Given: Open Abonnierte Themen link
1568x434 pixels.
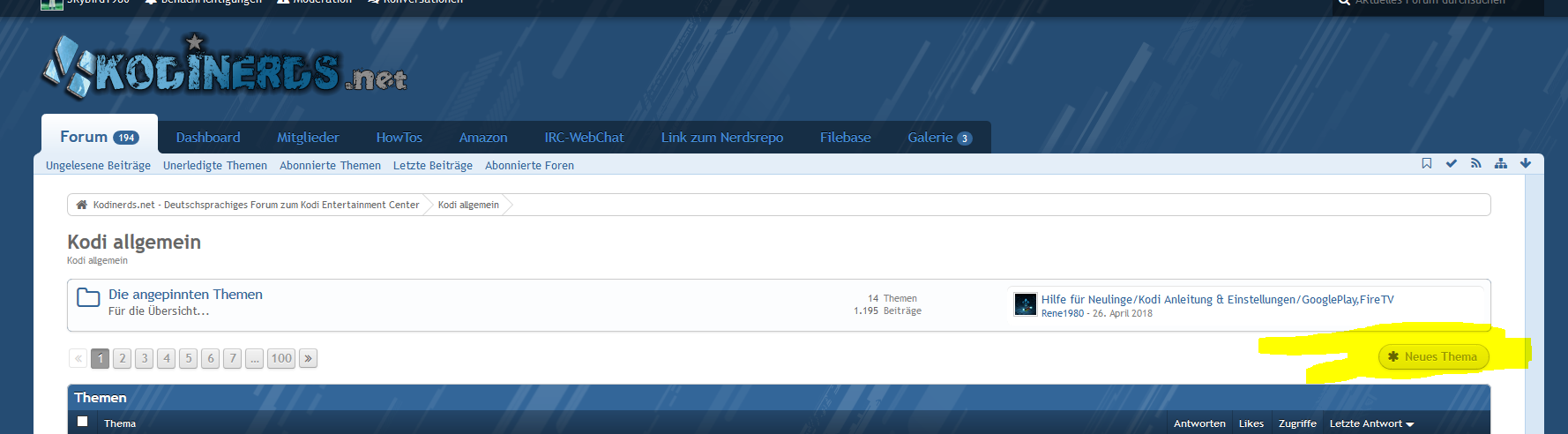Looking at the screenshot, I should pos(330,166).
